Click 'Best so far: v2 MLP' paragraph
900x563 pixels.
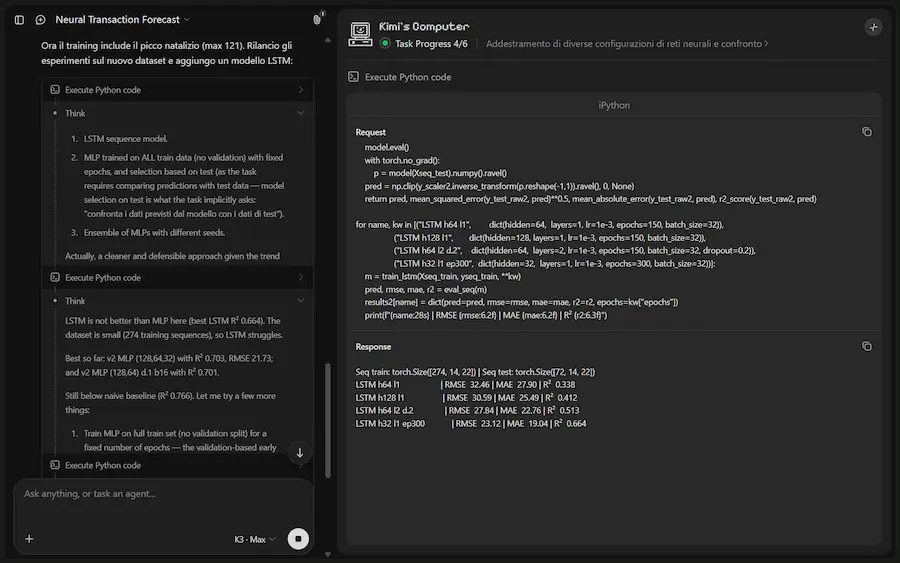(169, 365)
